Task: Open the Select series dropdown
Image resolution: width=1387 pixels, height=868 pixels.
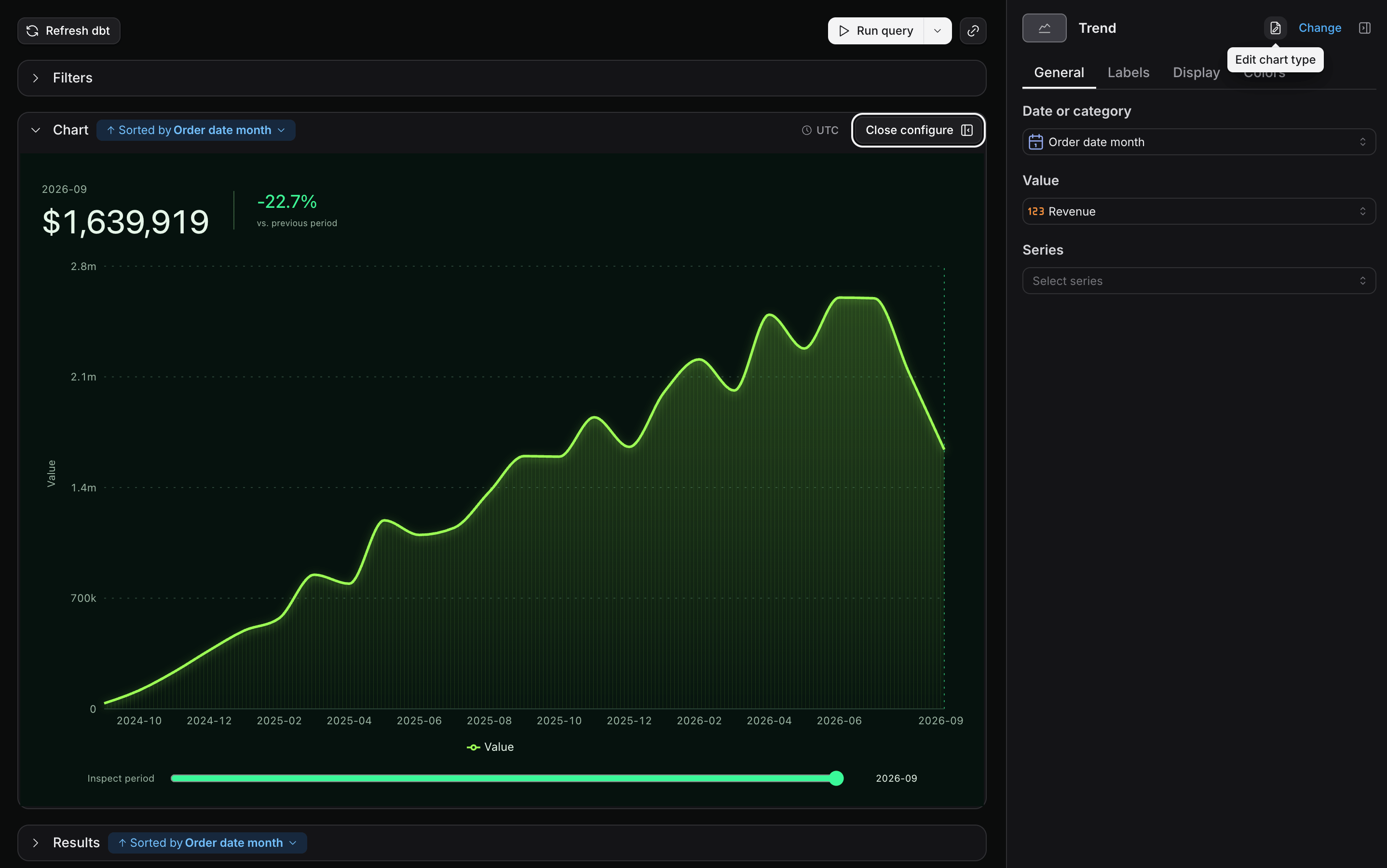Action: coord(1199,281)
